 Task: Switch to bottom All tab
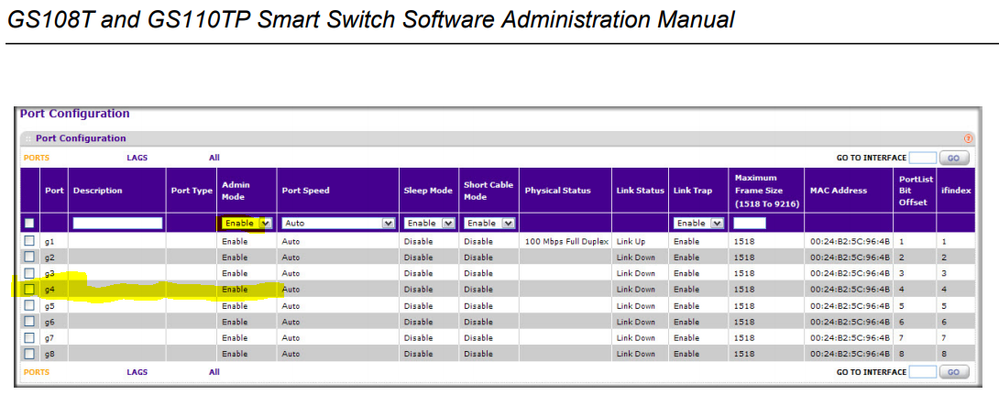pyautogui.click(x=214, y=372)
